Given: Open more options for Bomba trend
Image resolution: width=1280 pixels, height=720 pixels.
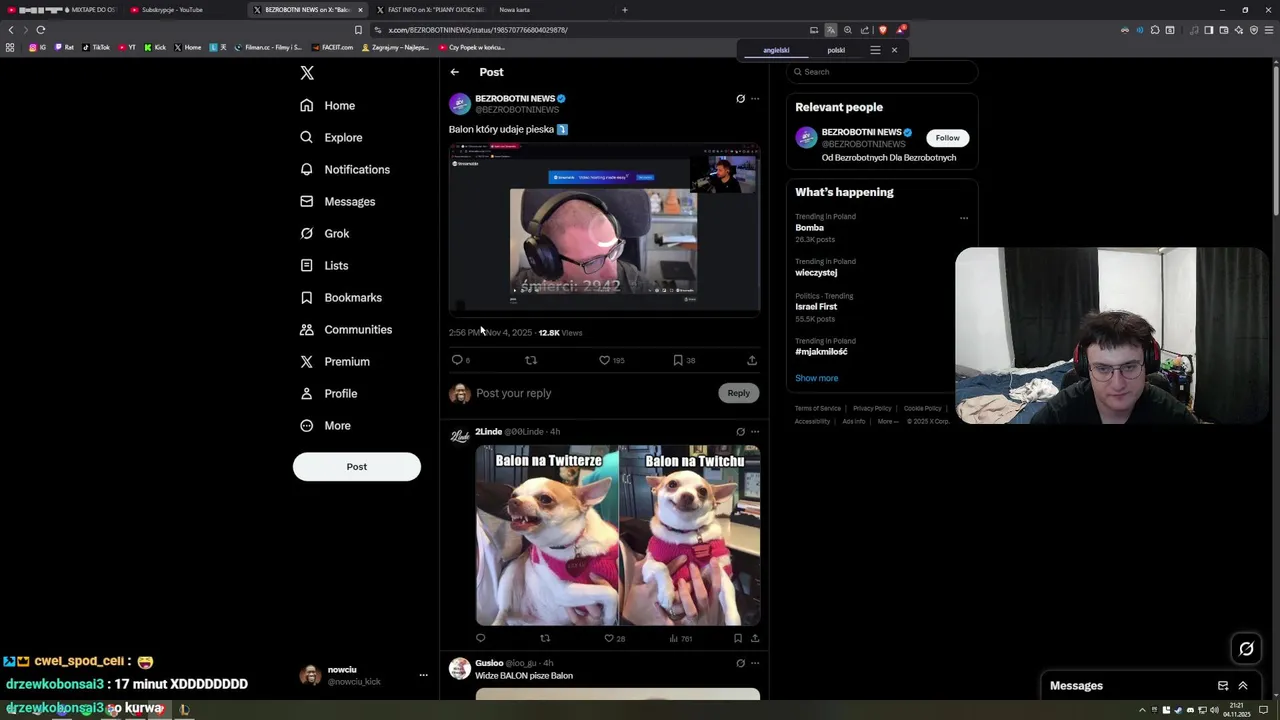Looking at the screenshot, I should 964,218.
